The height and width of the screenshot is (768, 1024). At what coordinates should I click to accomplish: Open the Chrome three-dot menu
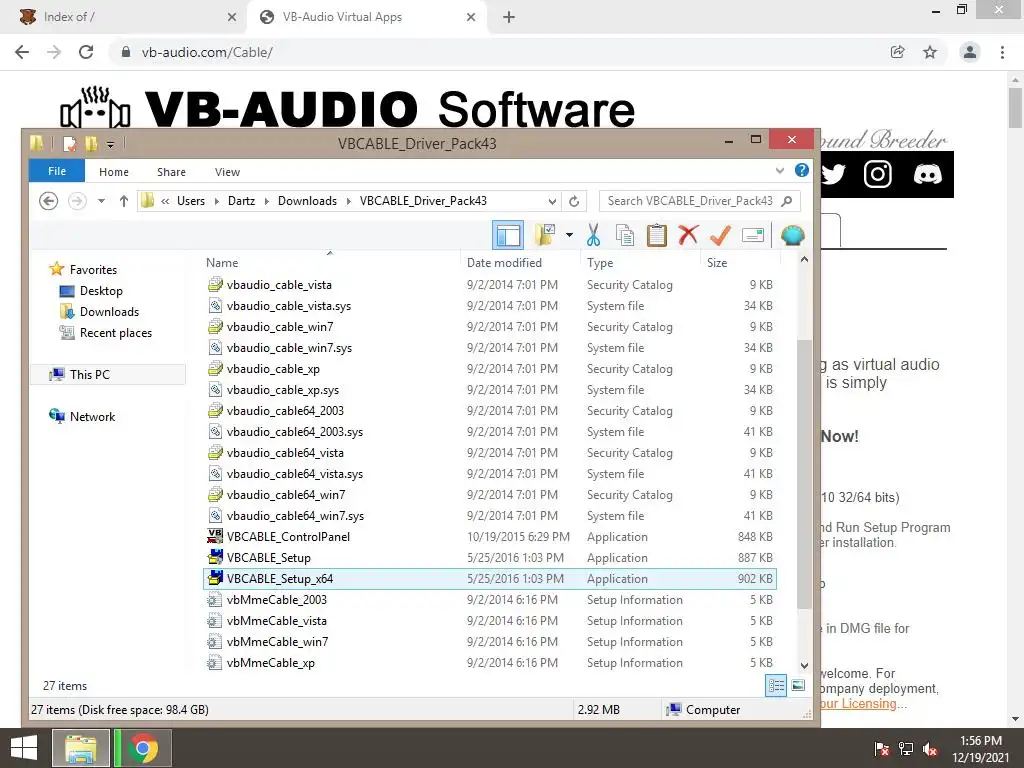(x=1002, y=52)
